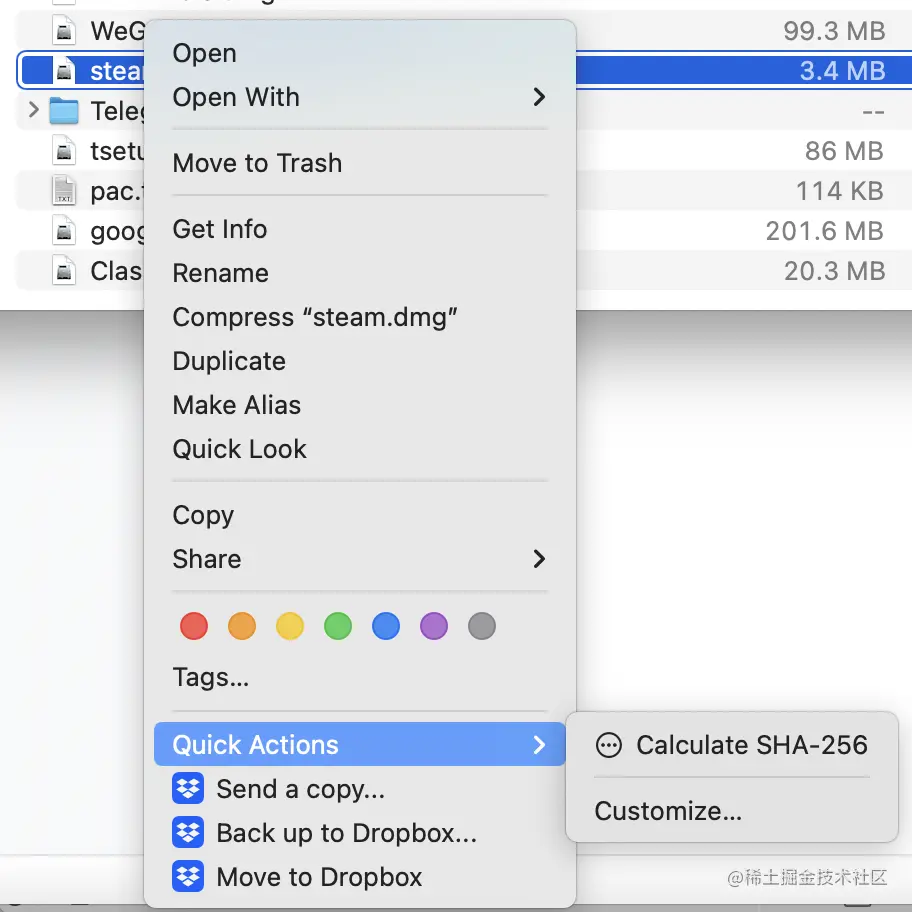Click the "--" size of Tele folder
The width and height of the screenshot is (912, 912).
tap(873, 111)
